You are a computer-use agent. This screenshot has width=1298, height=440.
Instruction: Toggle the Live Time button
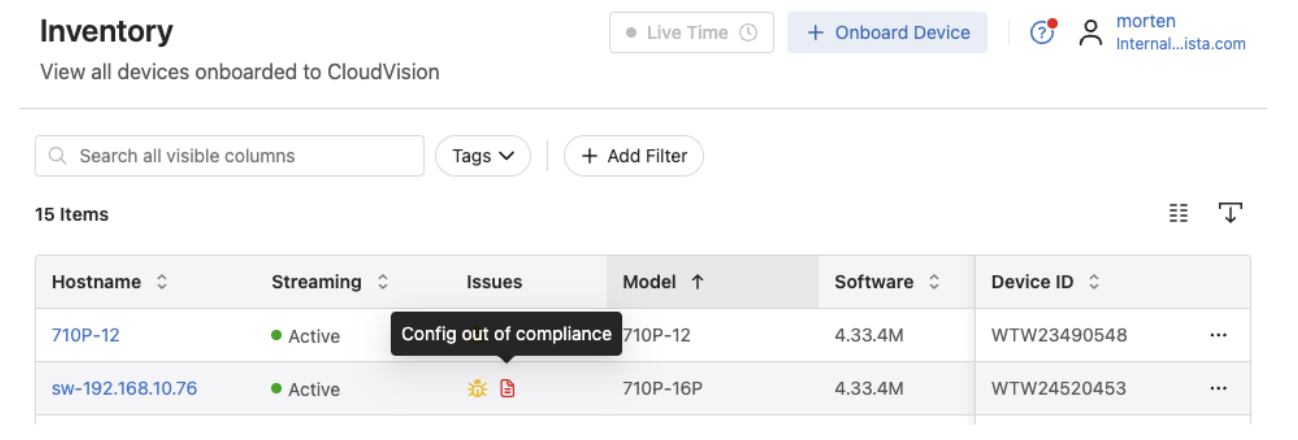pos(691,33)
